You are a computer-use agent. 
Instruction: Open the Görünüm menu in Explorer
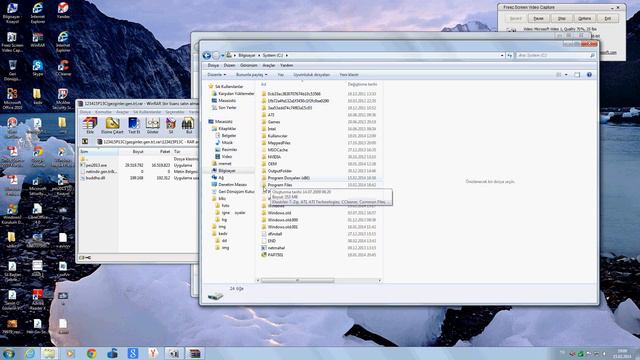coord(249,65)
